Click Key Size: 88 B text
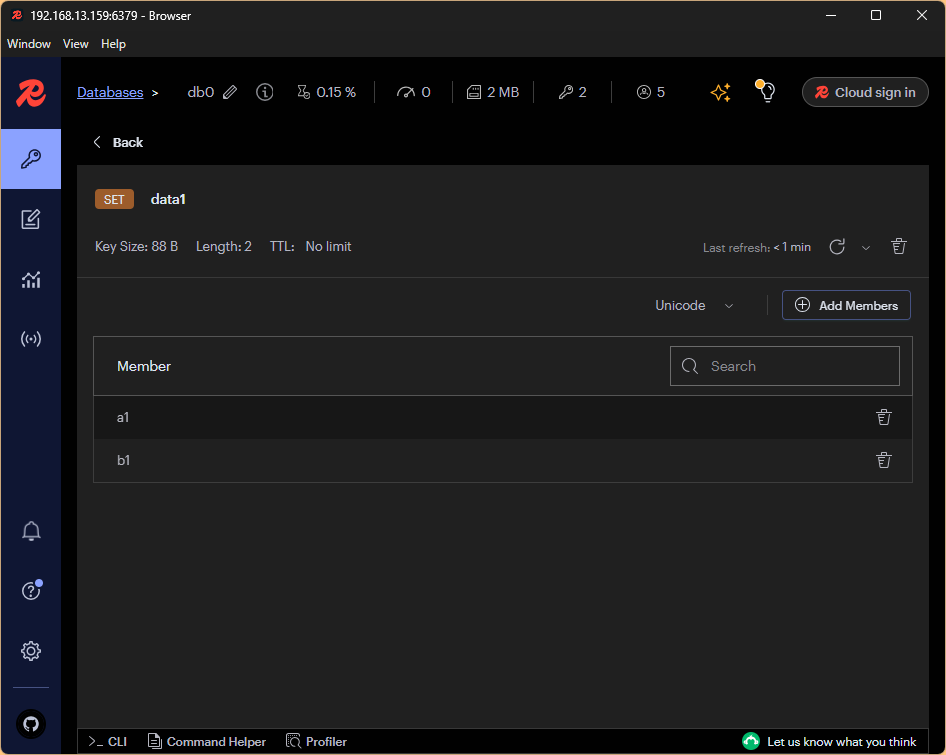This screenshot has width=946, height=755. (136, 246)
